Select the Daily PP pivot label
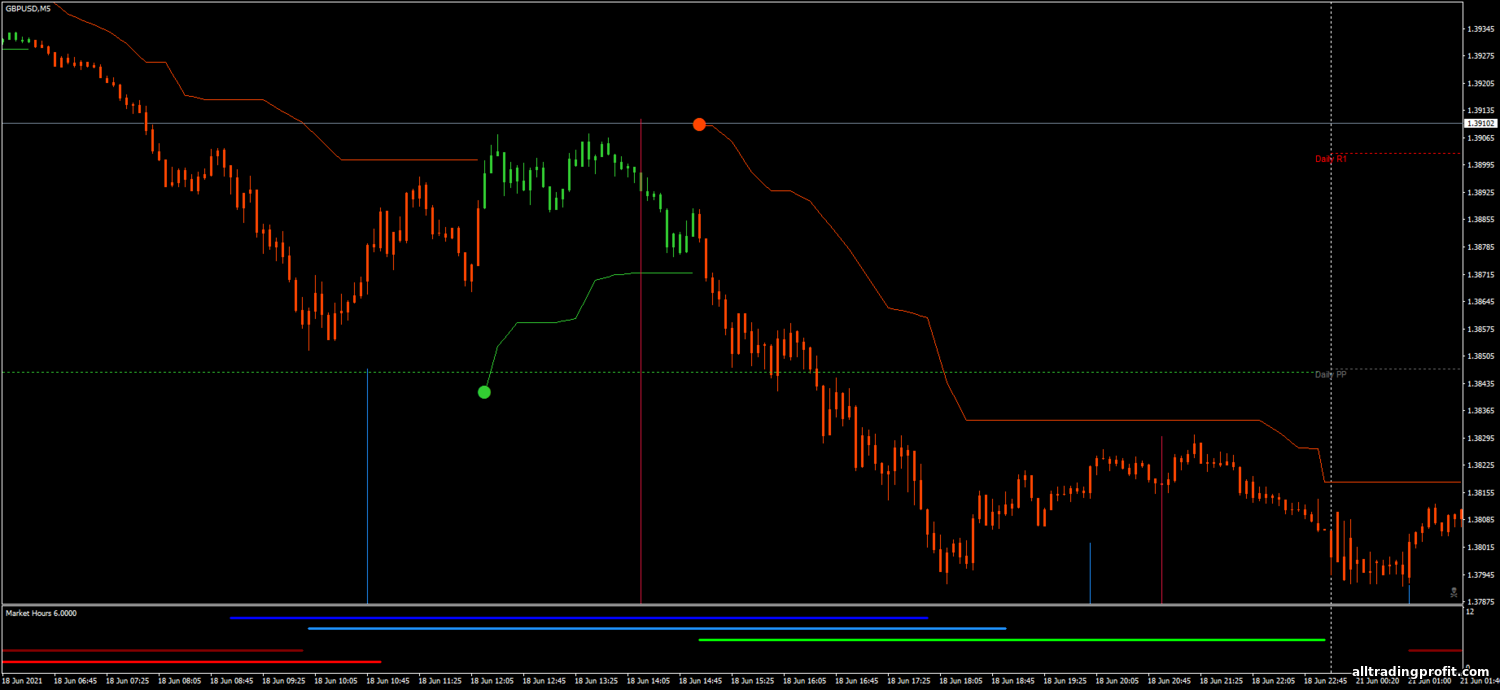1500x690 pixels. (x=1331, y=374)
